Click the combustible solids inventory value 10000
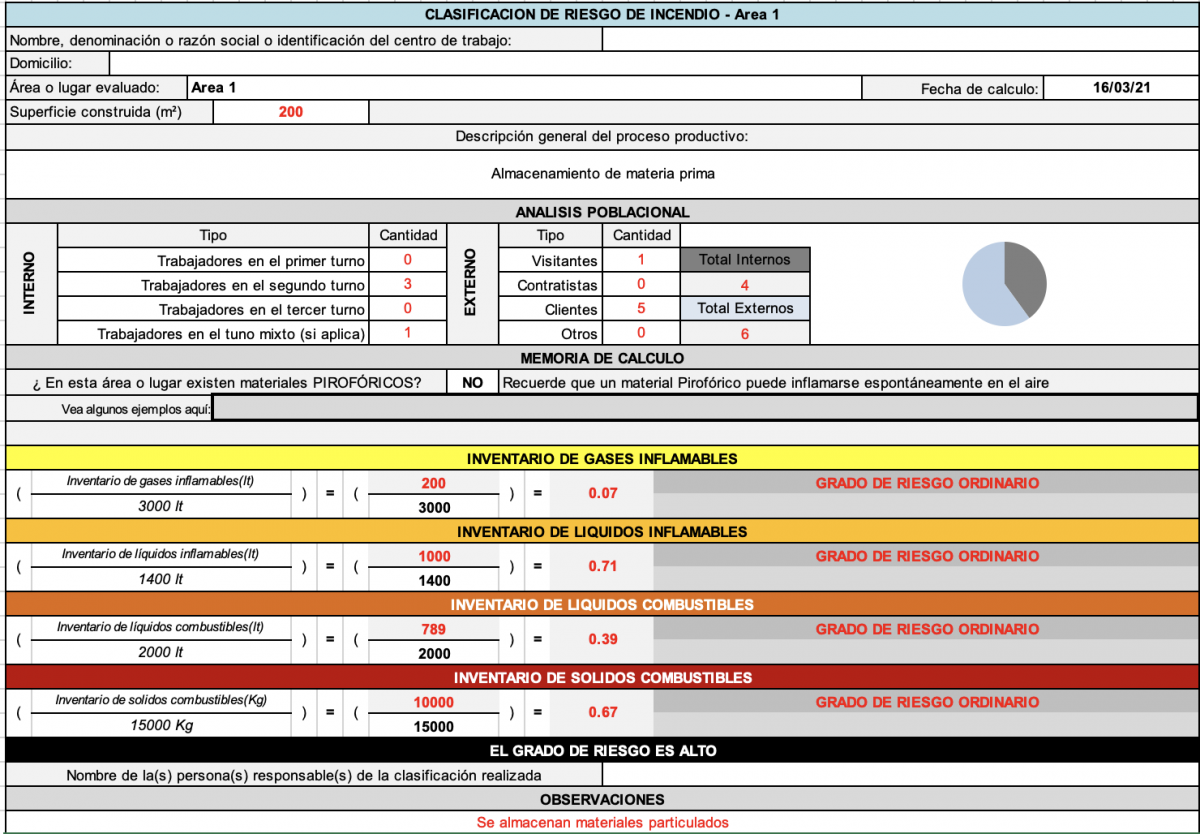The height and width of the screenshot is (834, 1200). tap(433, 702)
